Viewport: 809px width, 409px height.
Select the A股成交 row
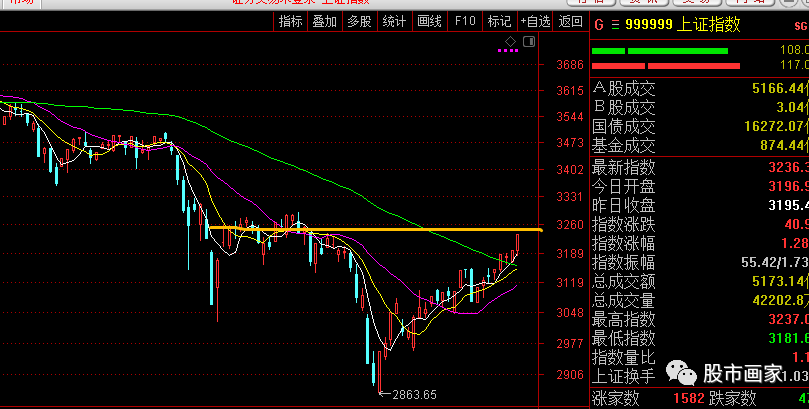point(700,88)
